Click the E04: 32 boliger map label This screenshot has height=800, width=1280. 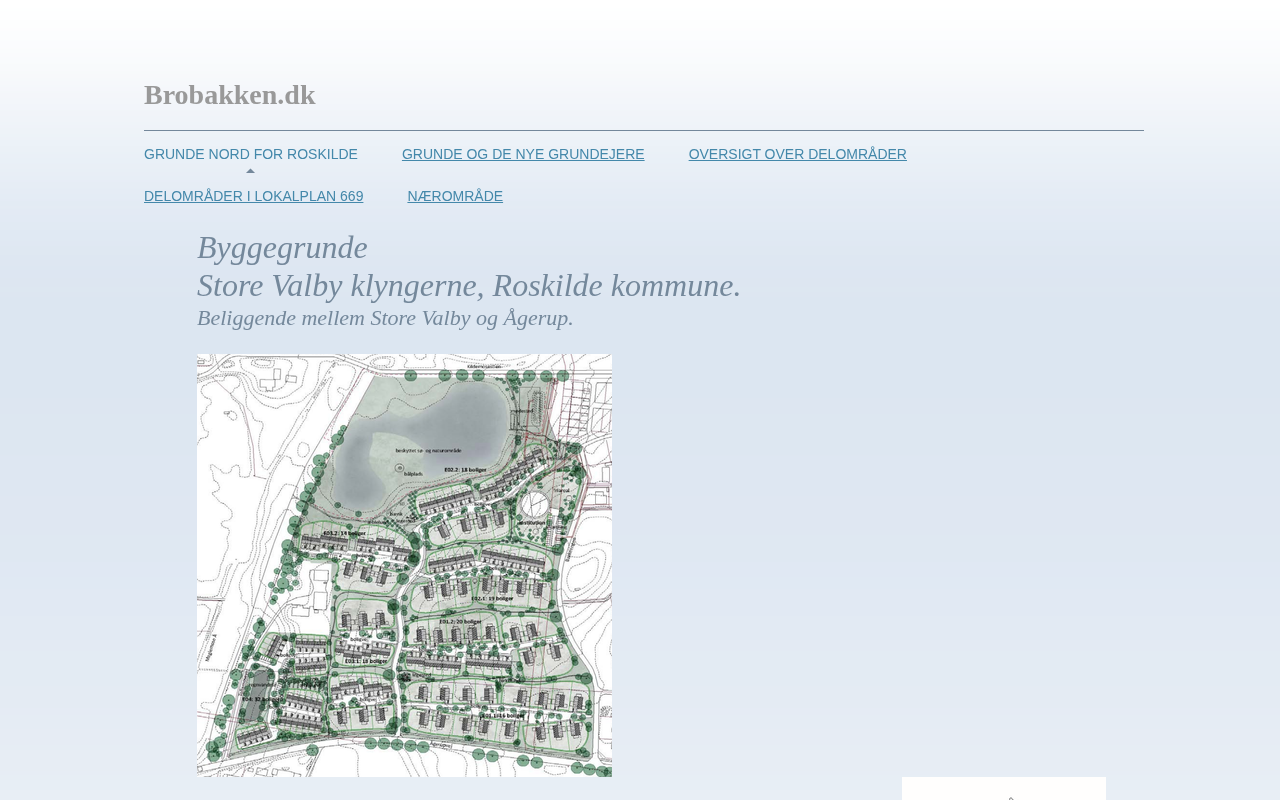pyautogui.click(x=258, y=699)
